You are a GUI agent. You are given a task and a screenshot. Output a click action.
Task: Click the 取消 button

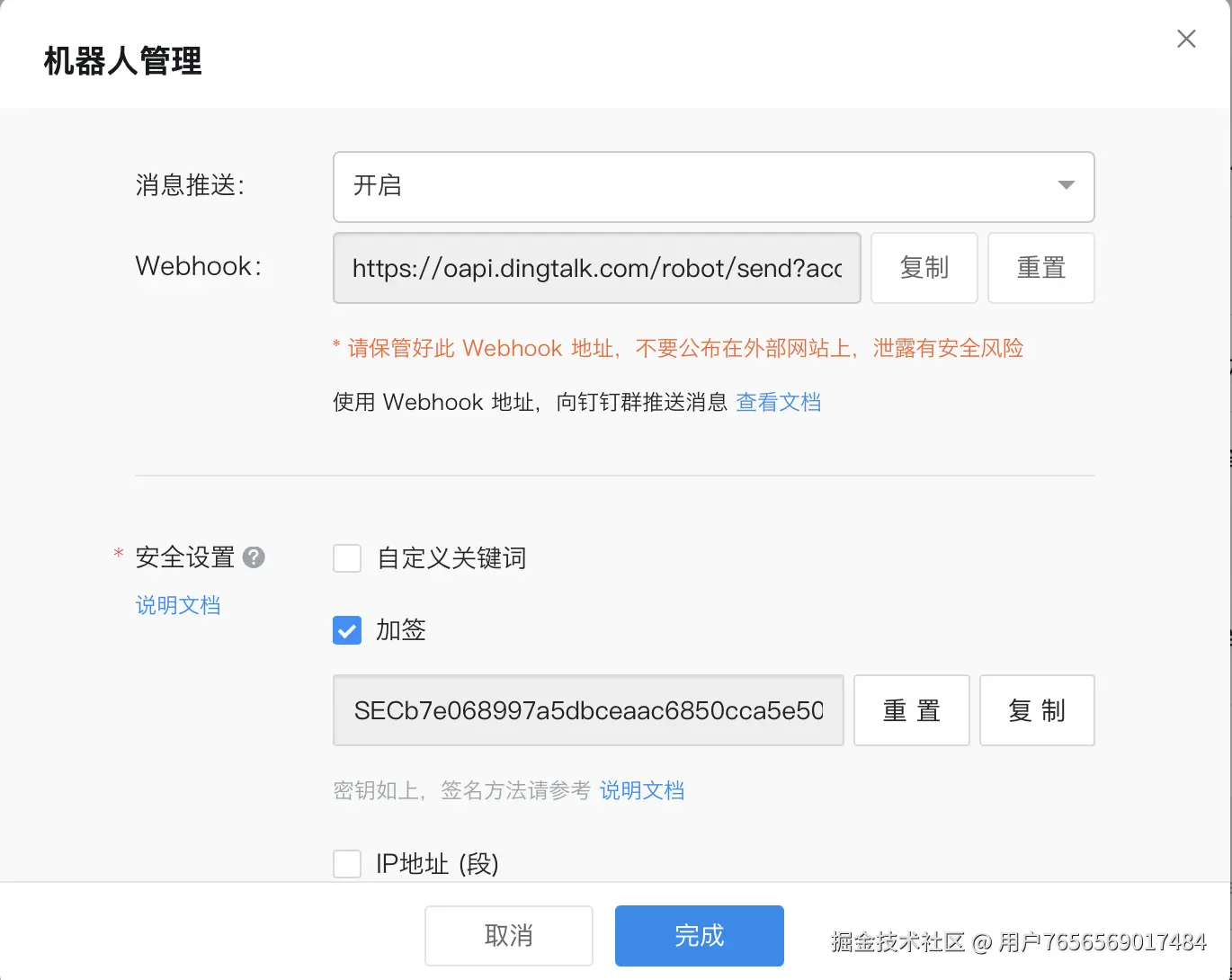(509, 936)
